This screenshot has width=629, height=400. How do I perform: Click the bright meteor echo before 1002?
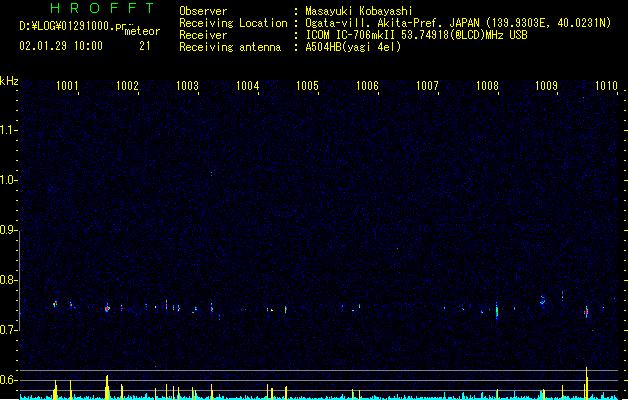[x=107, y=309]
